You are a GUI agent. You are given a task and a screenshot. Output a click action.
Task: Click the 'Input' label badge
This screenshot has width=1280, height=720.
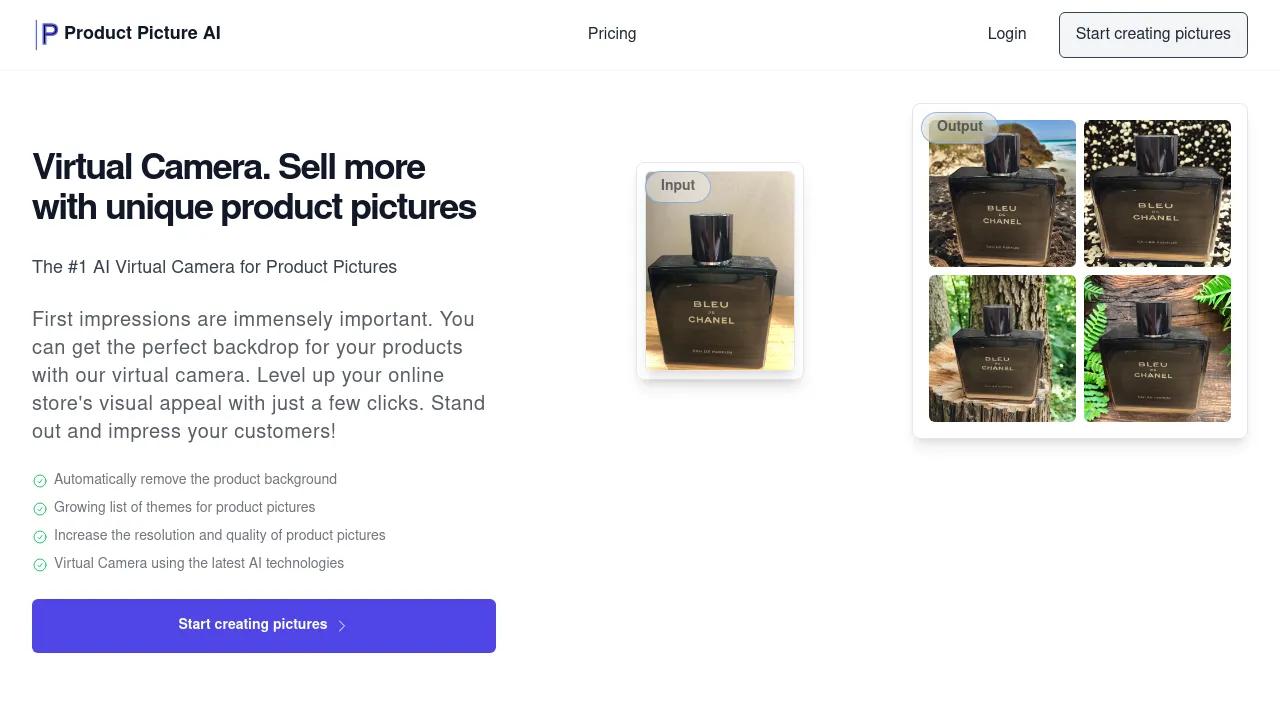pos(678,186)
